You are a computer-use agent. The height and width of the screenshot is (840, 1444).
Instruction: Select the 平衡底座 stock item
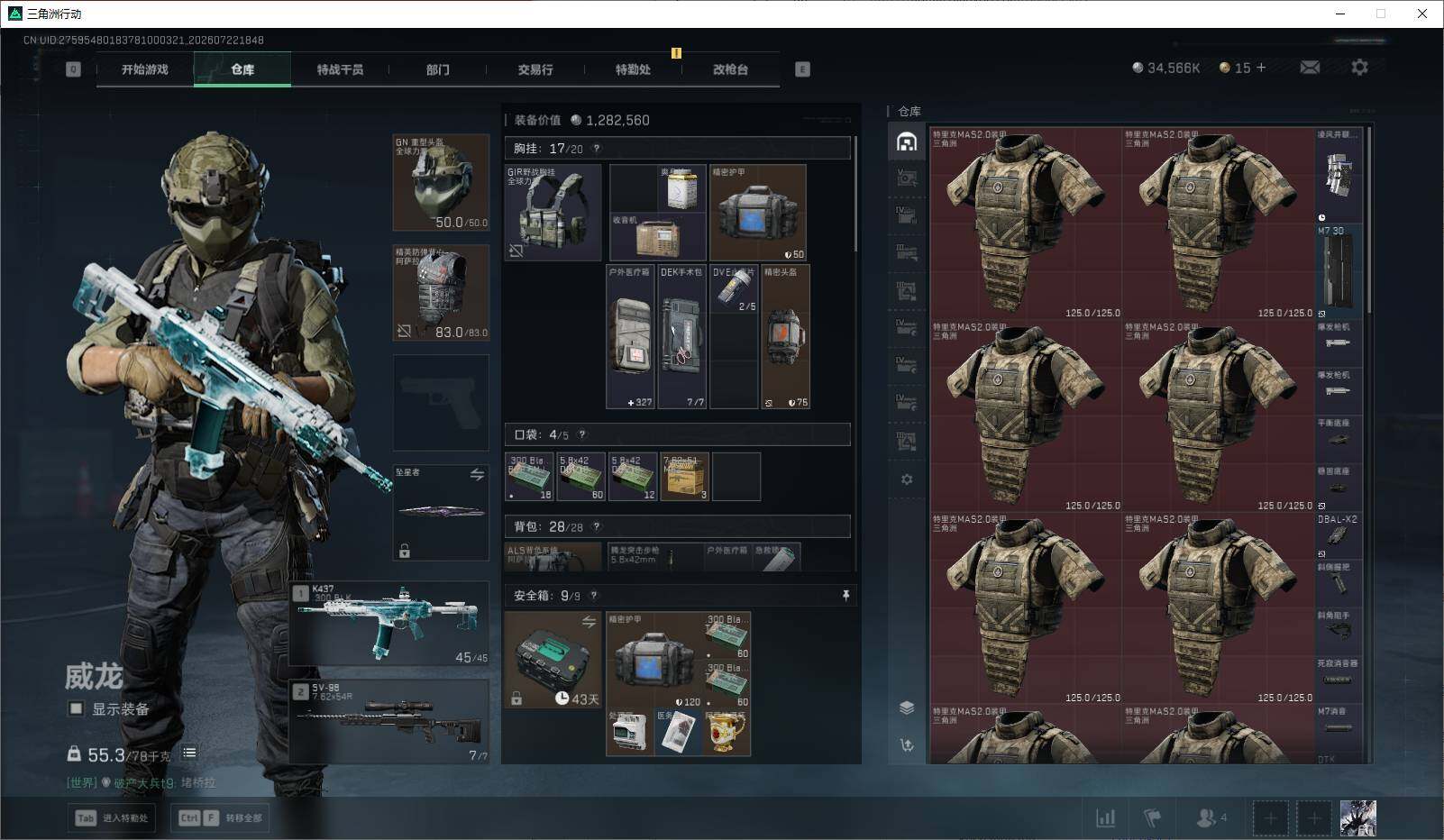(1338, 440)
